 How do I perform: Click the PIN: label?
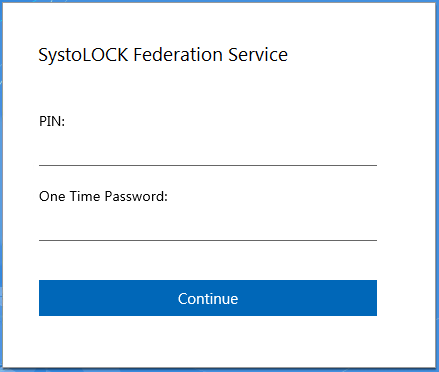pyautogui.click(x=52, y=121)
